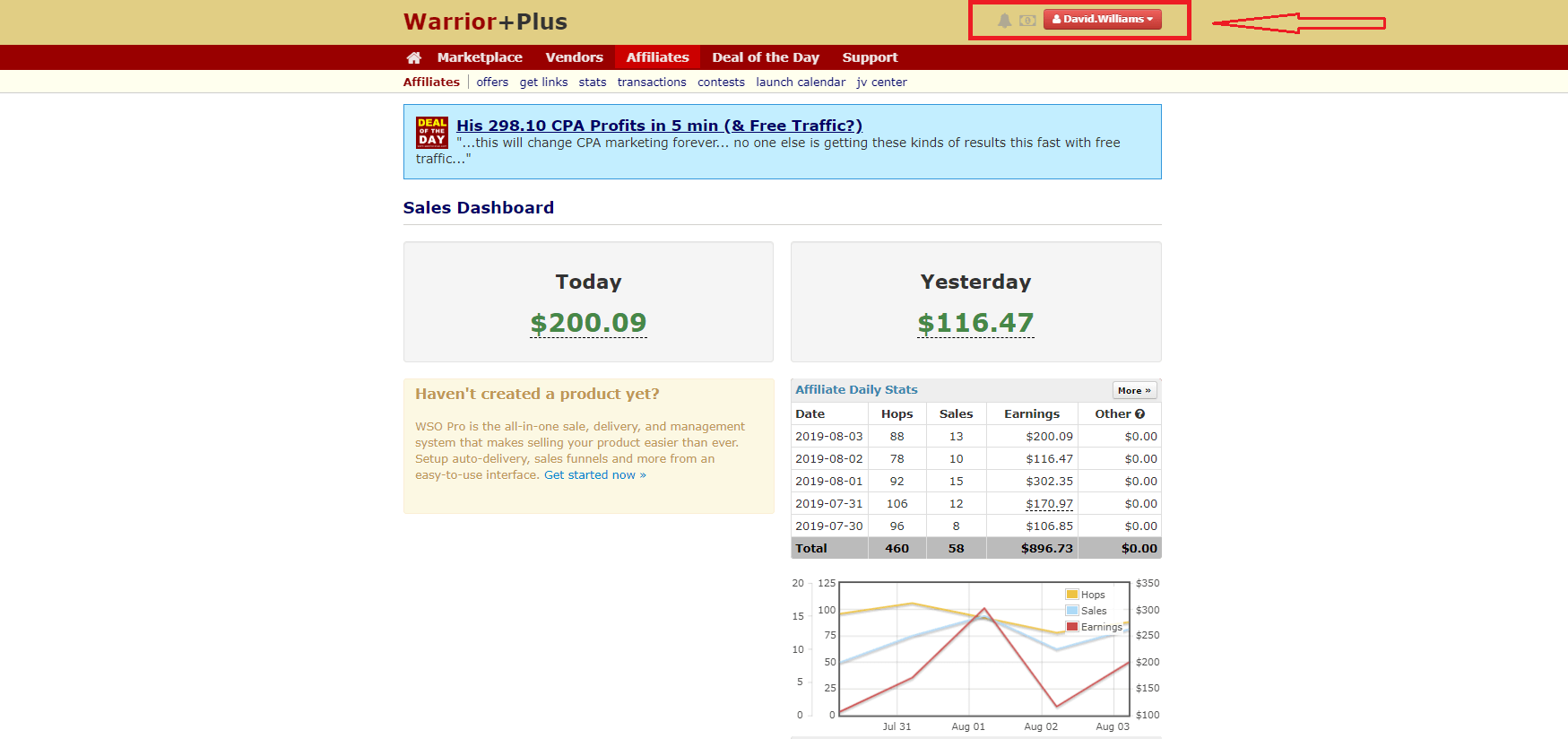1568x739 pixels.
Task: Click the Jul 31 chart axis label
Action: pos(897,726)
